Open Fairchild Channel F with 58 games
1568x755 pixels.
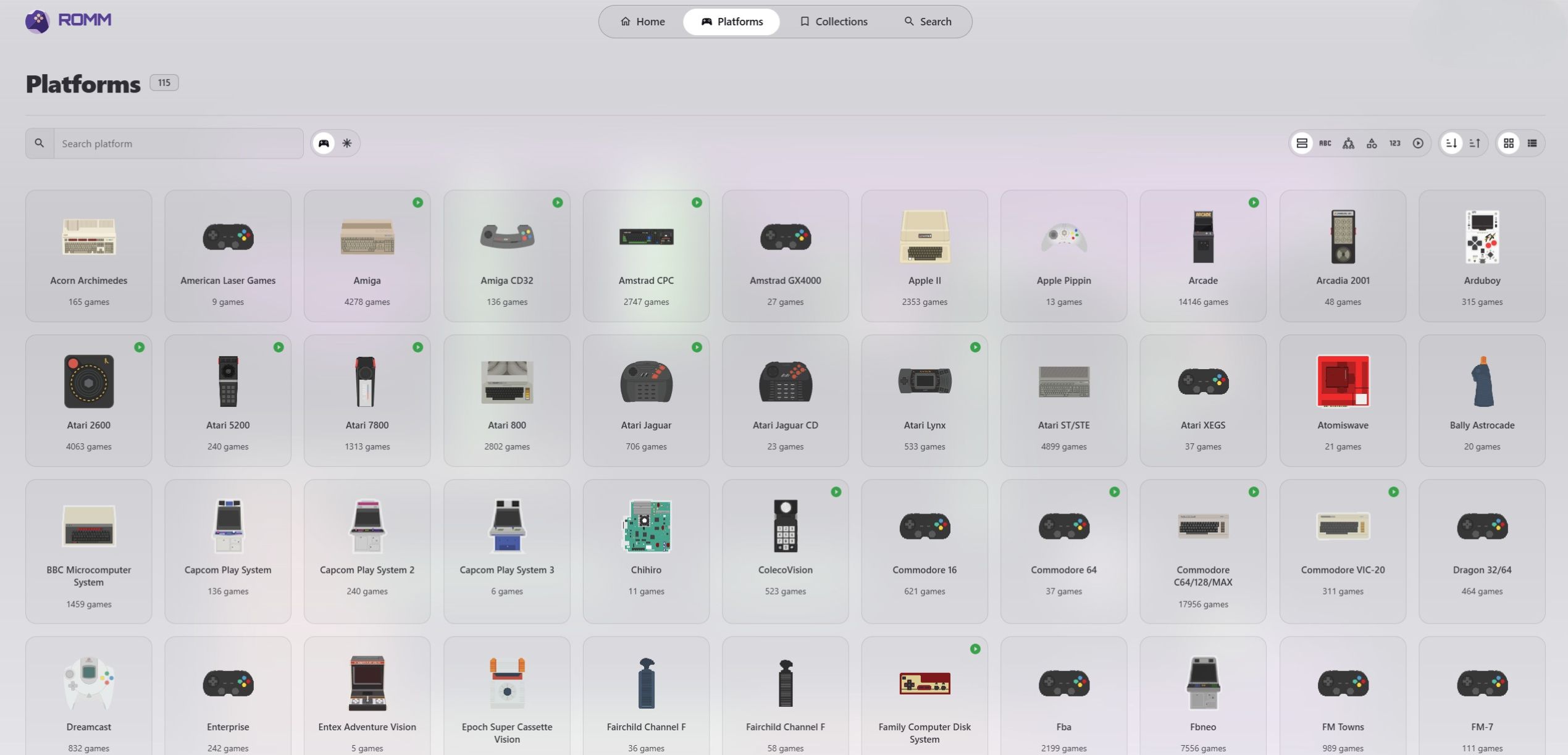[786, 696]
